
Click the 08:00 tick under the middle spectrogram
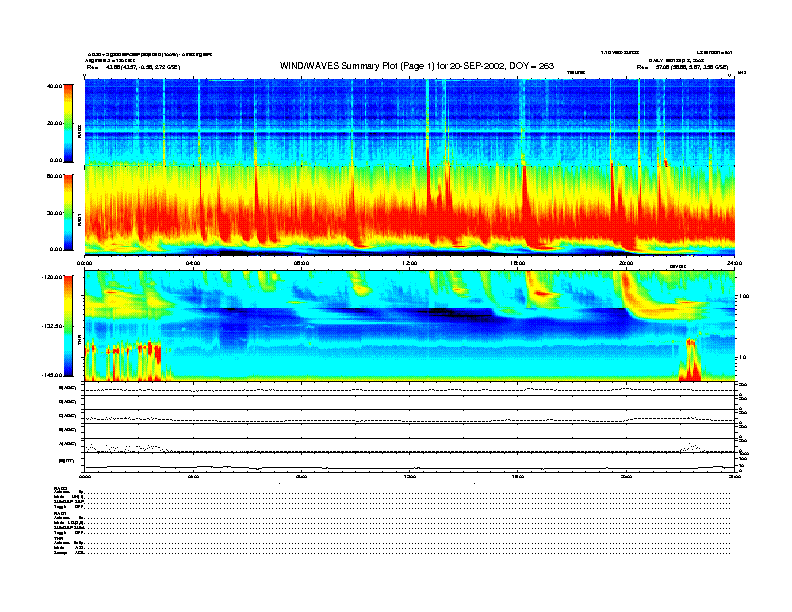tap(301, 263)
